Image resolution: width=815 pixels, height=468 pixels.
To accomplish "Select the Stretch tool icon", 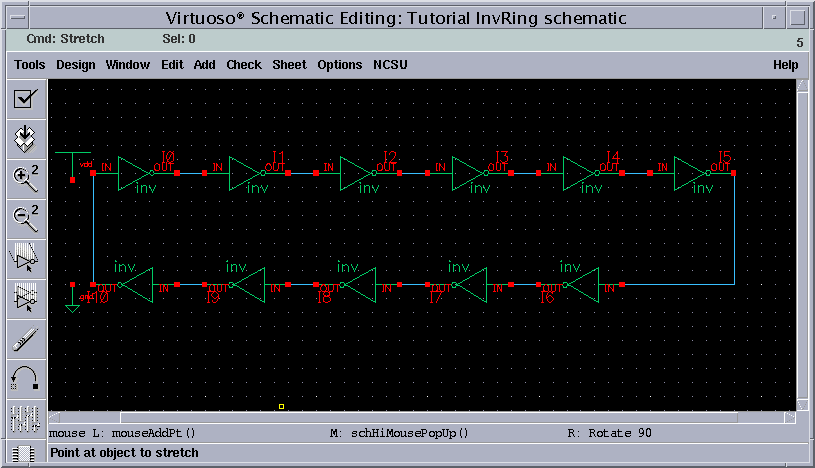I will pos(26,259).
